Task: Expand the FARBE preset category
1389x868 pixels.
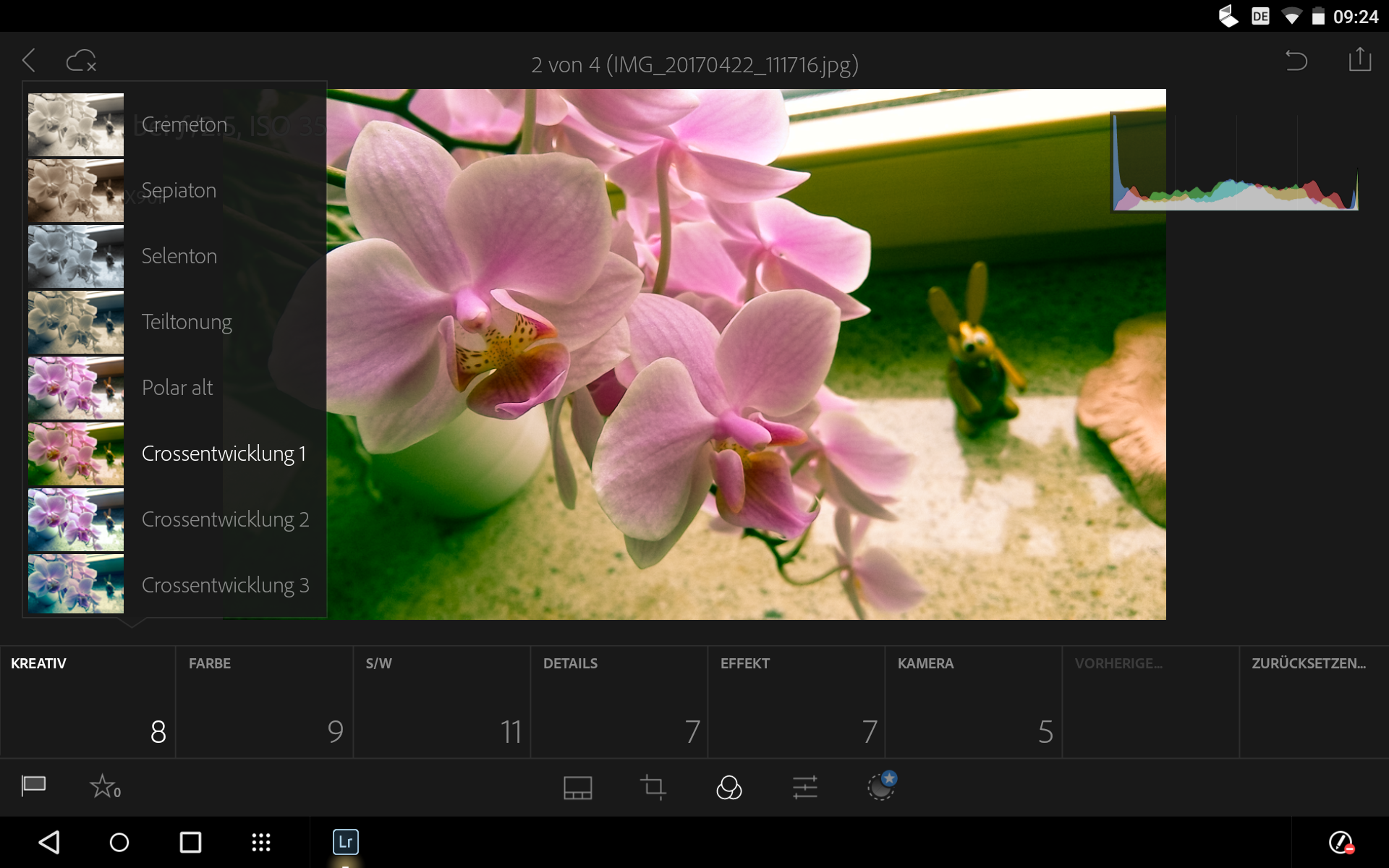Action: pos(264,702)
